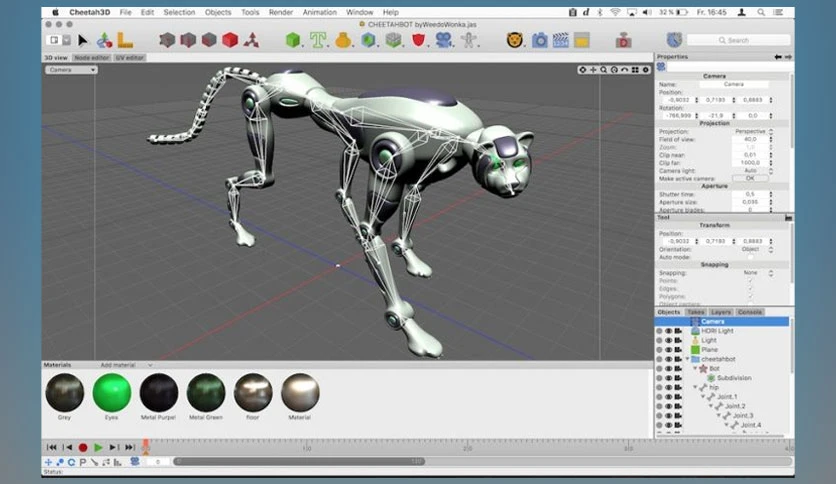Switch to the Node editor tab
The height and width of the screenshot is (484, 836).
[92, 58]
